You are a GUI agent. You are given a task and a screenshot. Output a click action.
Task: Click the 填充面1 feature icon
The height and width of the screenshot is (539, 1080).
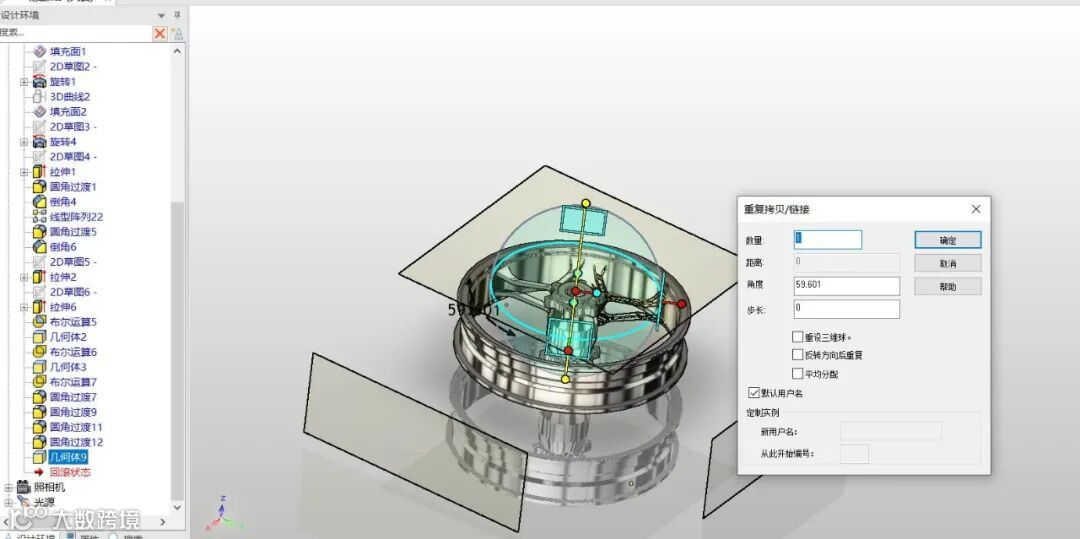pyautogui.click(x=39, y=51)
